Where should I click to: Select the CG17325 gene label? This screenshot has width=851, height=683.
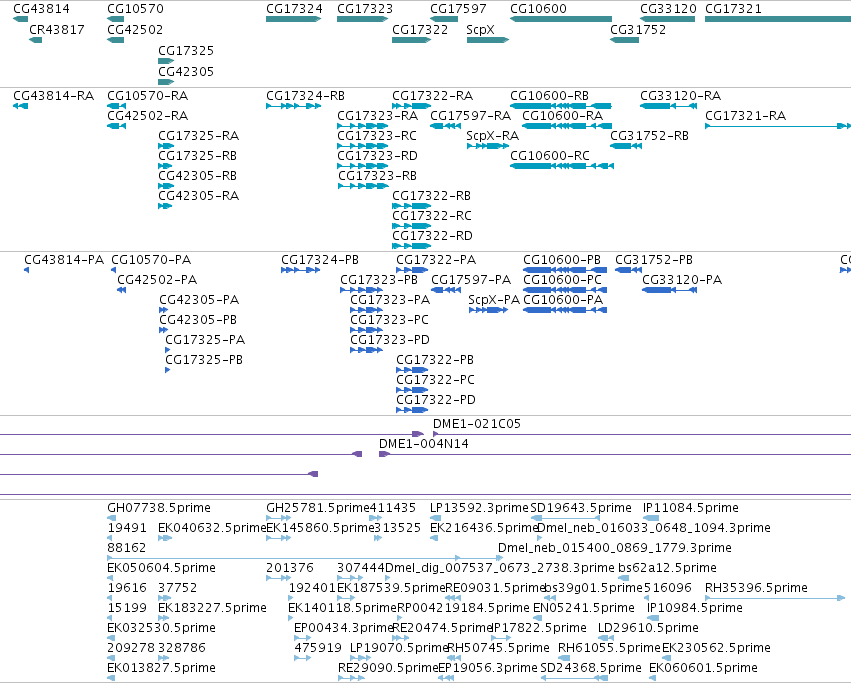[x=186, y=50]
